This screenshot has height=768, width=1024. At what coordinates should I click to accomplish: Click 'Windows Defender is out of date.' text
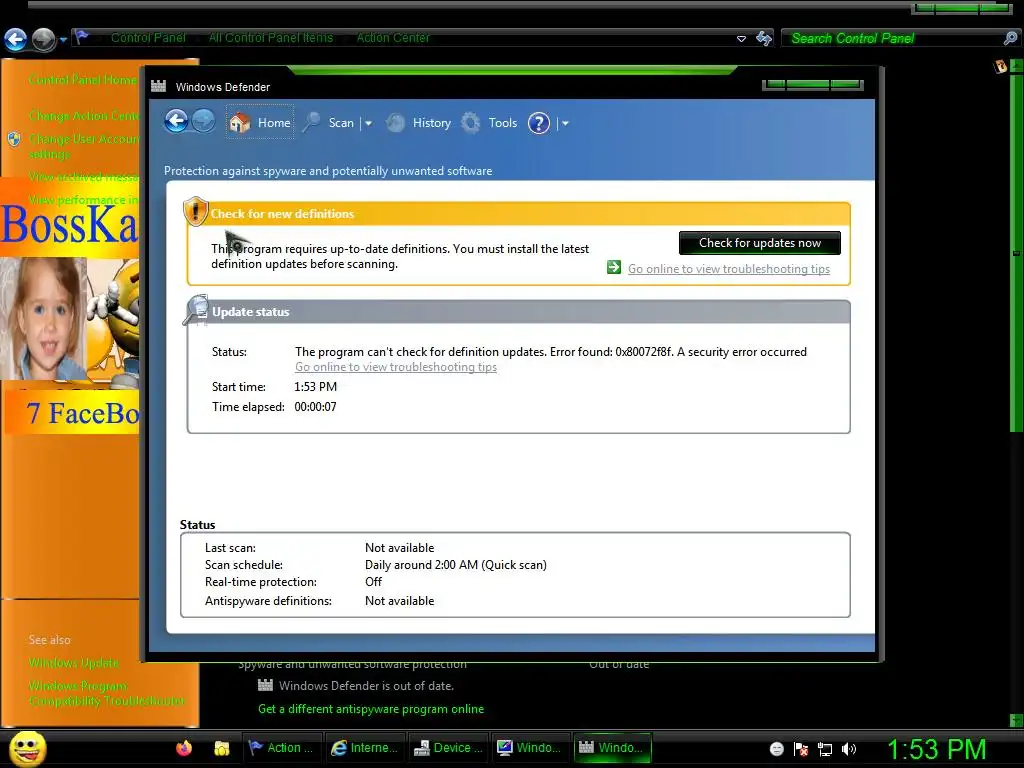[x=366, y=686]
